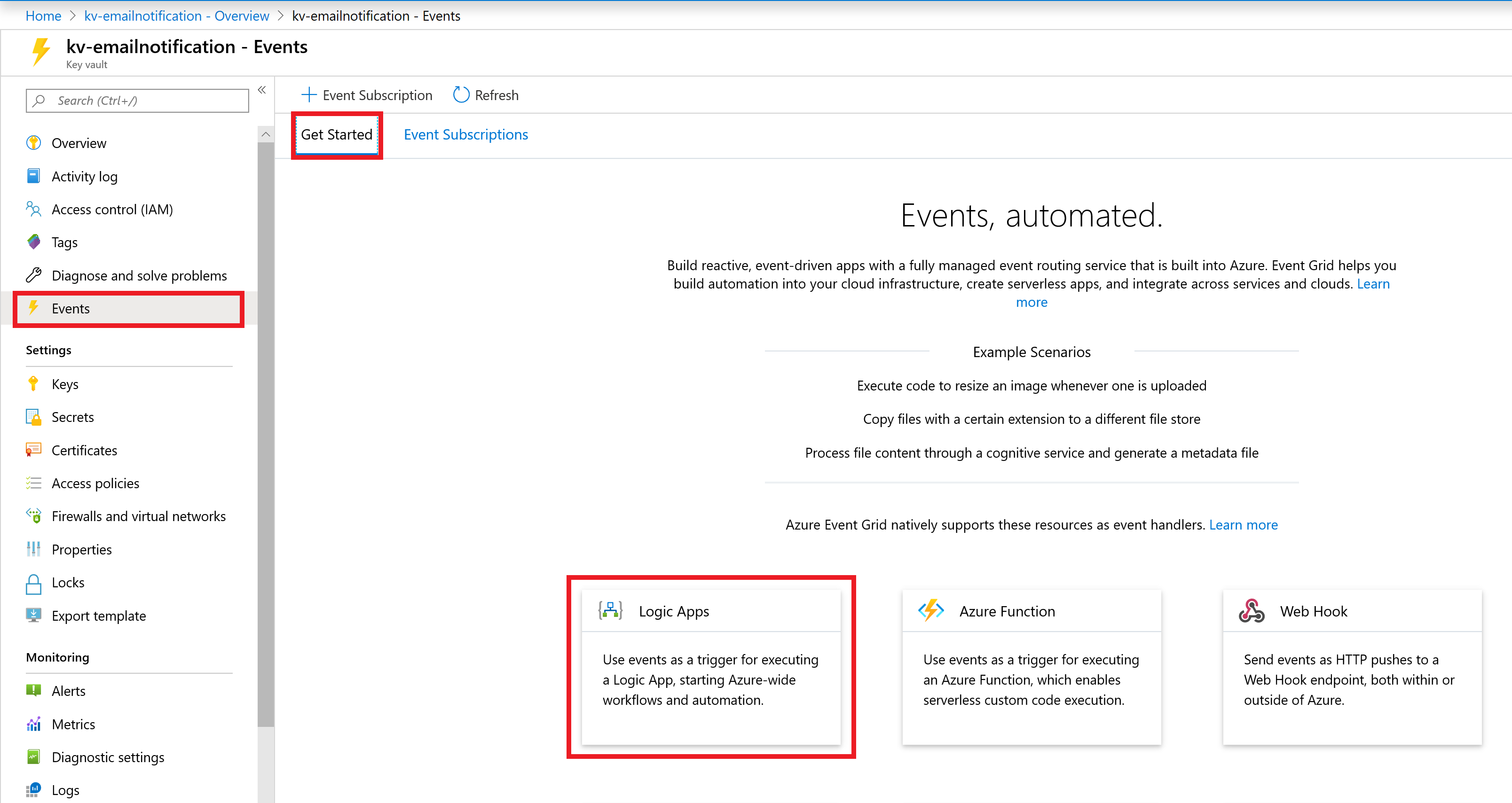Click the Certificates icon in sidebar
Screen dimensions: 1512x803
(x=32, y=449)
